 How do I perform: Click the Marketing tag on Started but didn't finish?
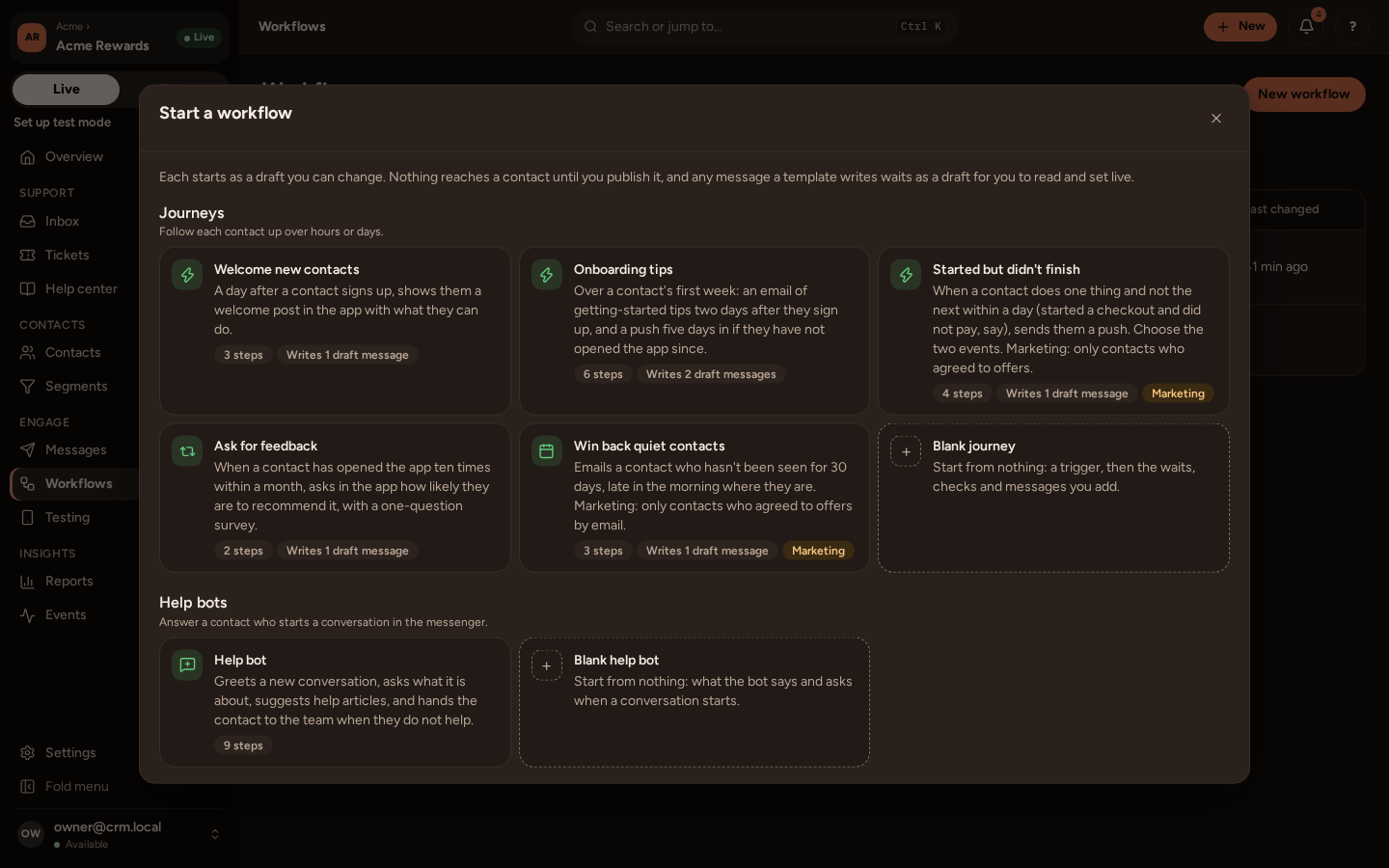1178,394
